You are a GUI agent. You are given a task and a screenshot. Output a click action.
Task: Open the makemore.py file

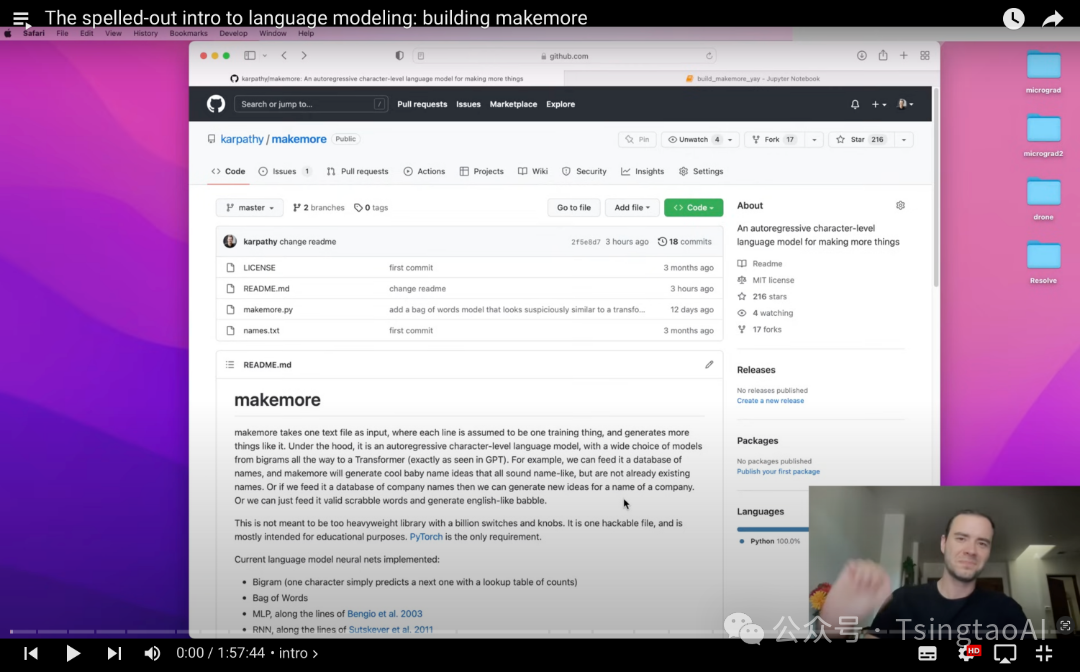click(x=268, y=310)
